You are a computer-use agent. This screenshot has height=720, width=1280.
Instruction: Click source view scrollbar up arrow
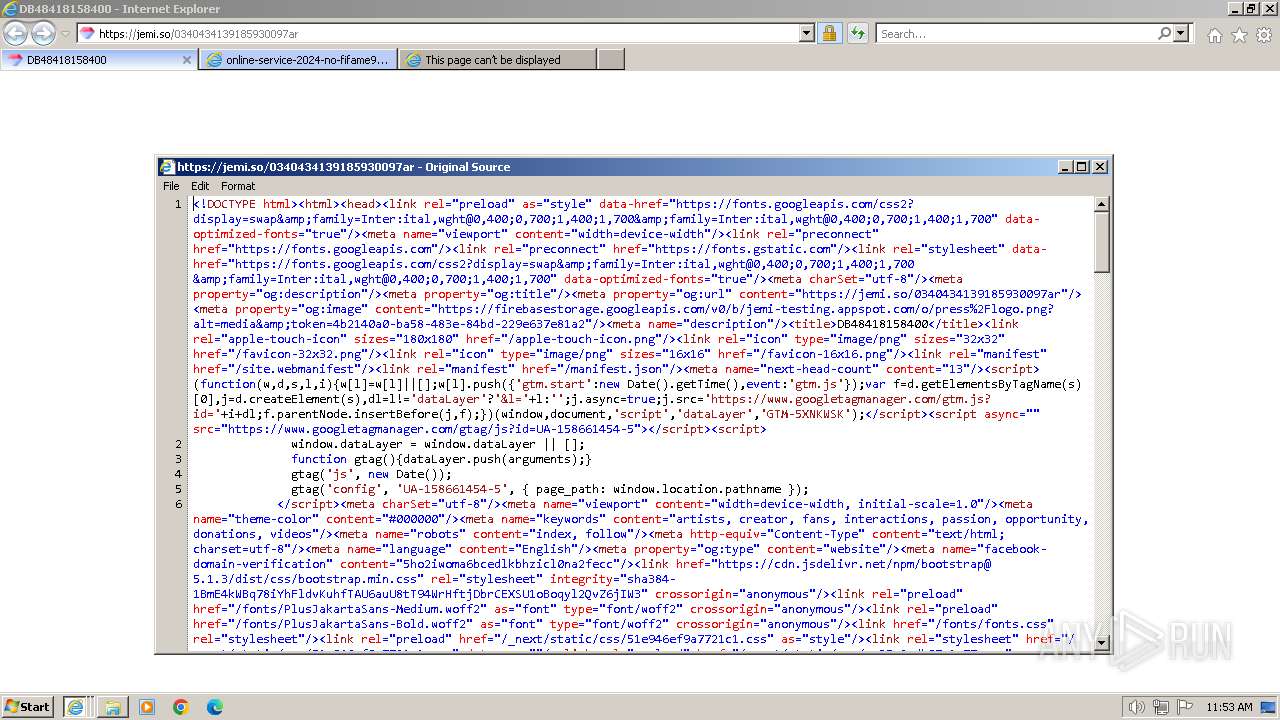[1102, 204]
